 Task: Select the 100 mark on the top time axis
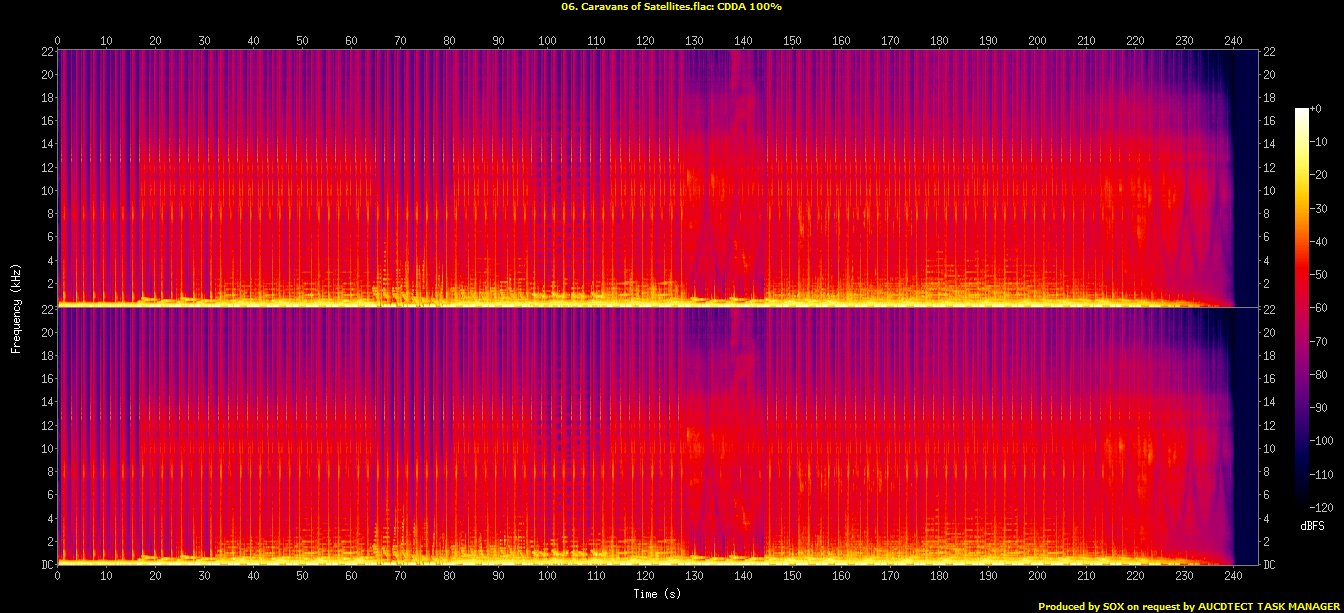tap(547, 41)
